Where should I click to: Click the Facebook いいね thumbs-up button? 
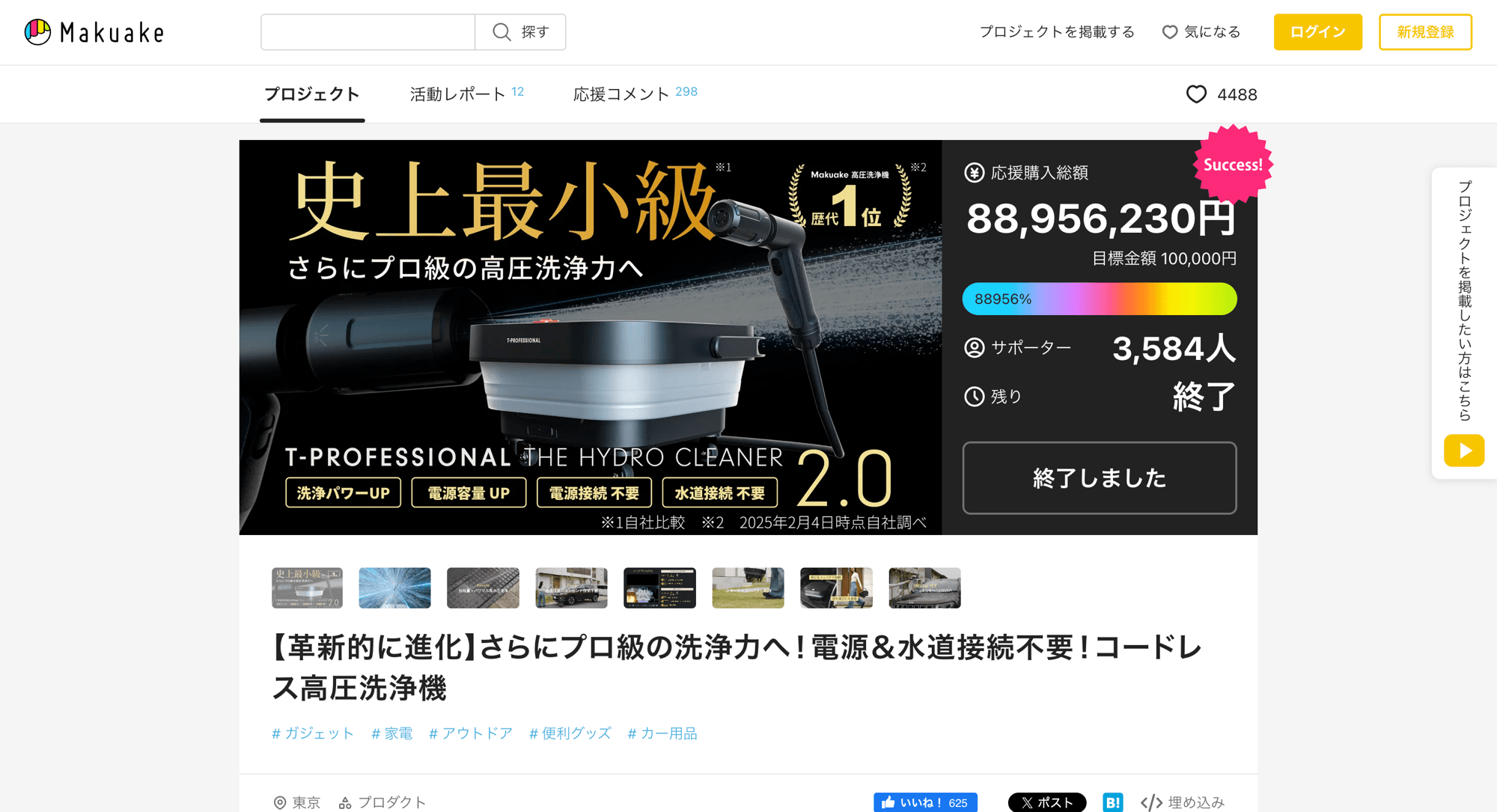click(x=925, y=802)
